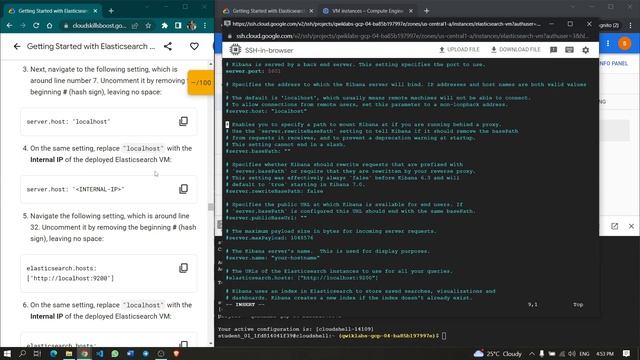Image resolution: width=640 pixels, height=360 pixels.
Task: Open the INFO PANEL link in Cloud Console
Action: 613,63
